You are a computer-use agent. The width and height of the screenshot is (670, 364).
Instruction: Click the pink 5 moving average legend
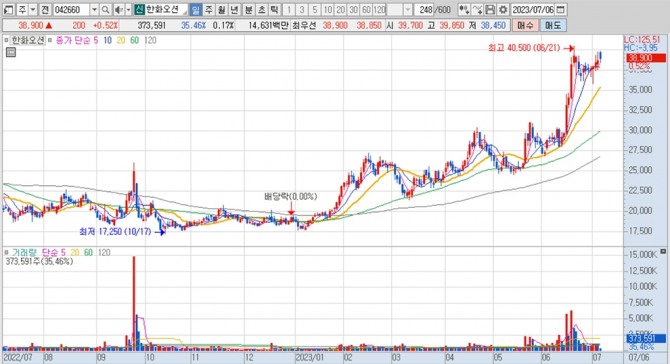tap(96, 40)
